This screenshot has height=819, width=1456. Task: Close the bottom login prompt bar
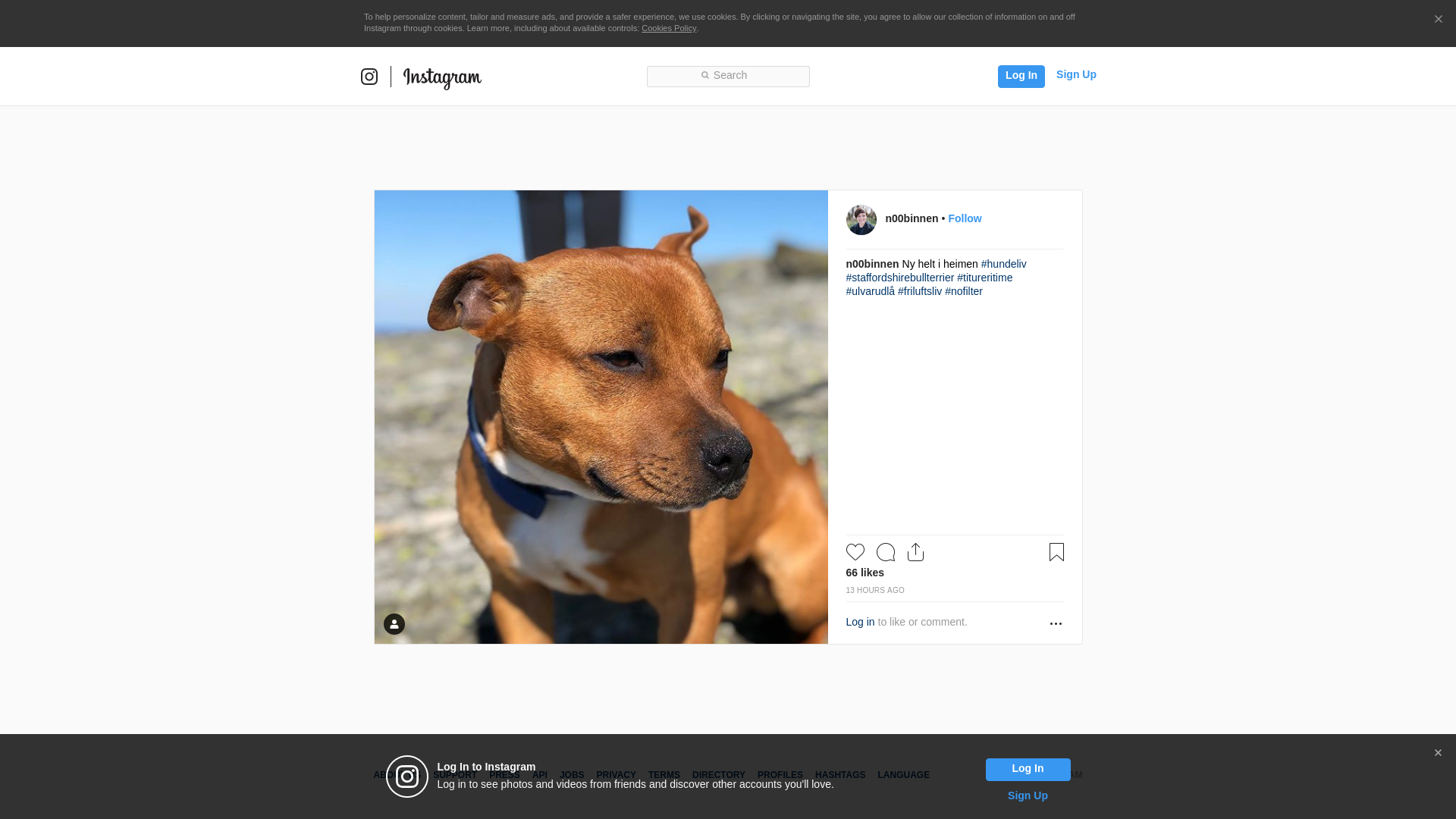(x=1438, y=753)
